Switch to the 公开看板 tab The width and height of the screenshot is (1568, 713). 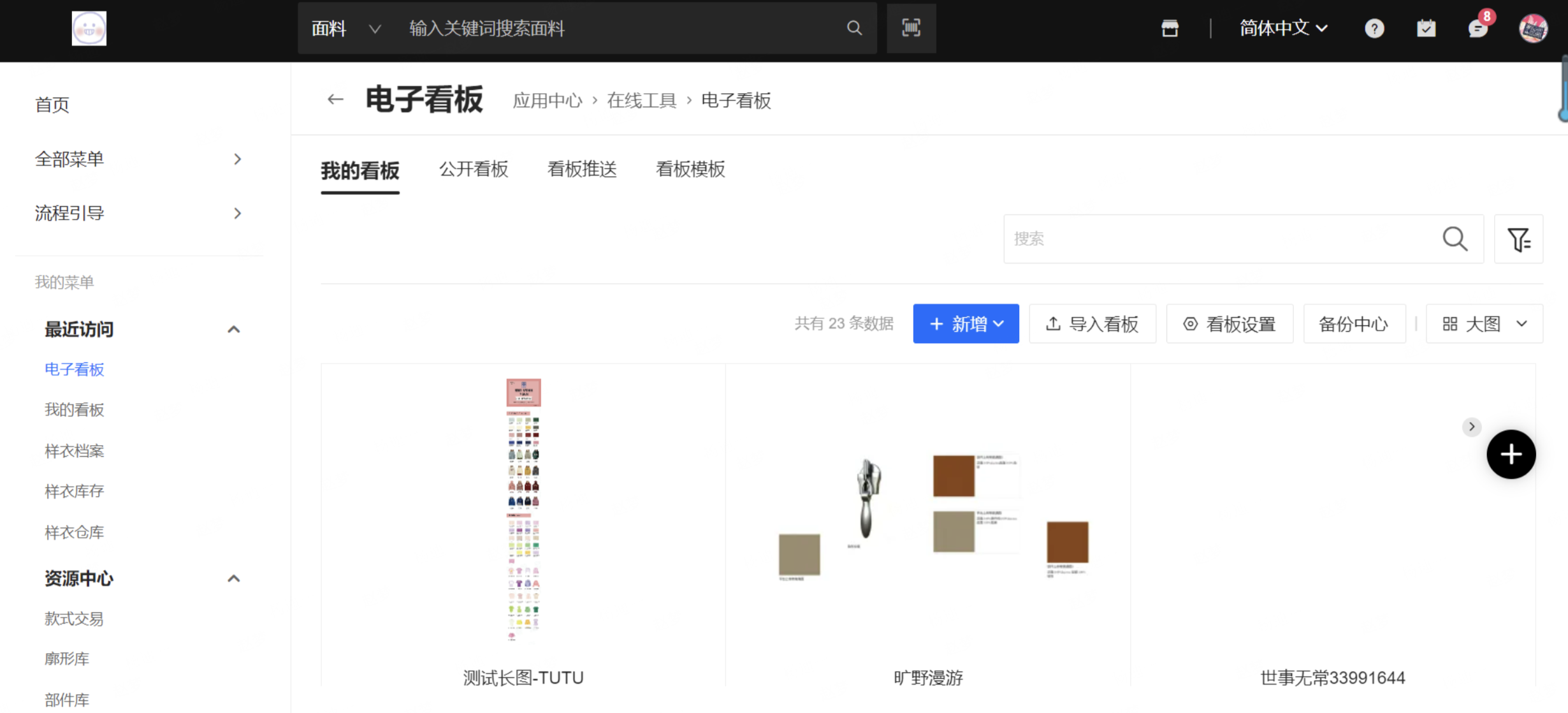(x=474, y=169)
